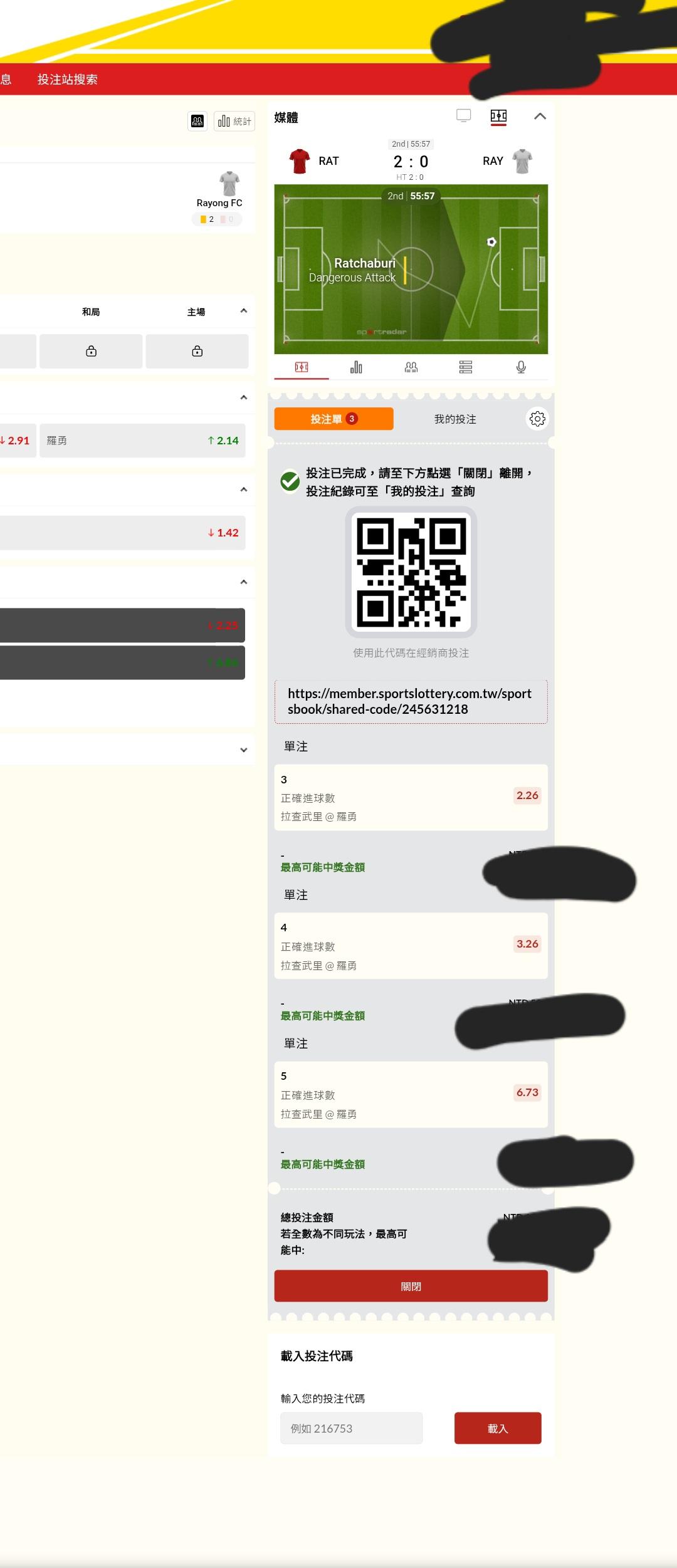Image resolution: width=677 pixels, height=1568 pixels.
Task: Switch to 我的投注 tab
Action: pos(455,419)
